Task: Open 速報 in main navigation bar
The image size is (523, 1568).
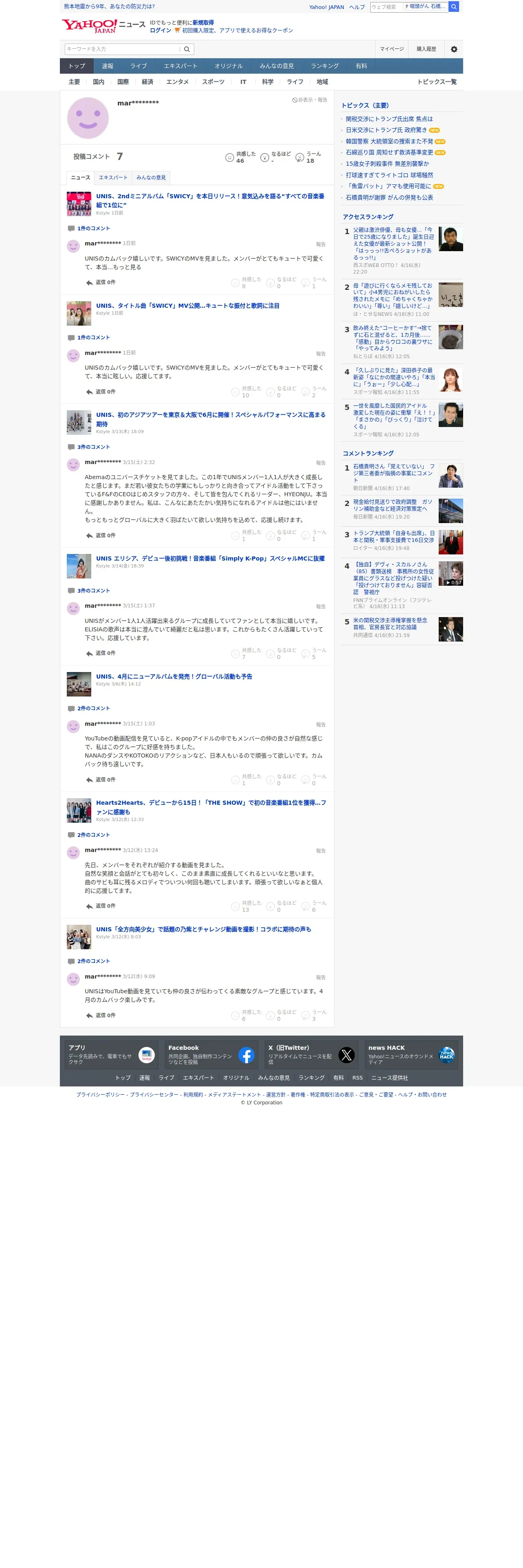Action: (108, 66)
